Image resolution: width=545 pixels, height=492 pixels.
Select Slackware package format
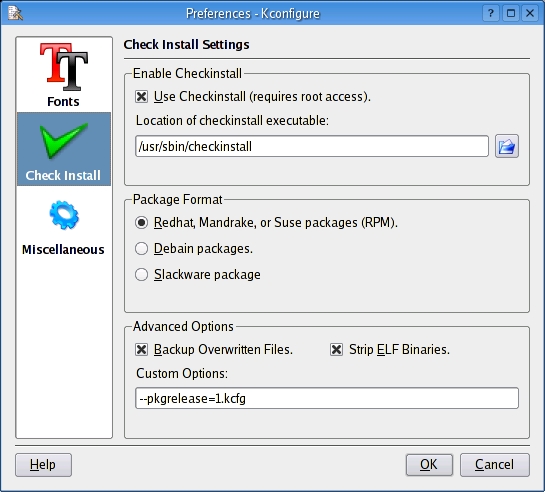click(x=141, y=274)
